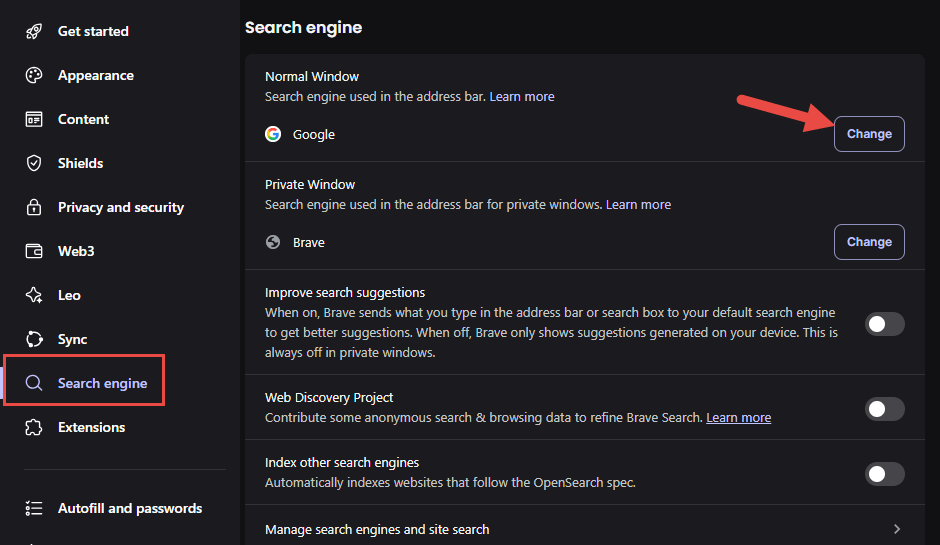Open Appearance settings section

click(96, 75)
